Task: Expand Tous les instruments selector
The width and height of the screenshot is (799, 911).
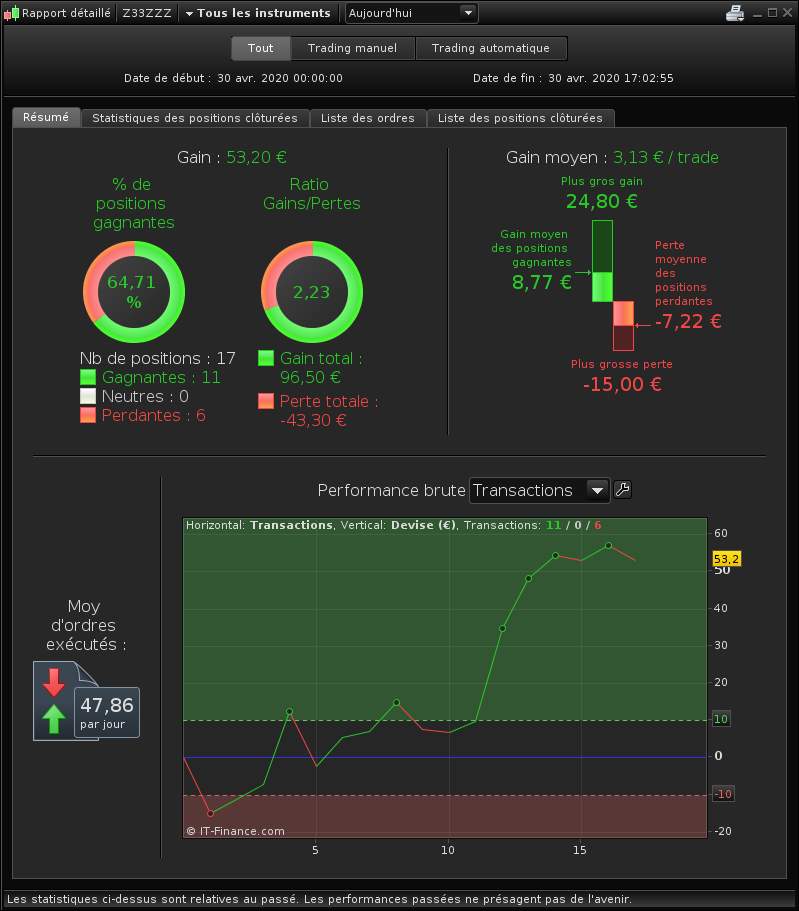Action: 258,13
